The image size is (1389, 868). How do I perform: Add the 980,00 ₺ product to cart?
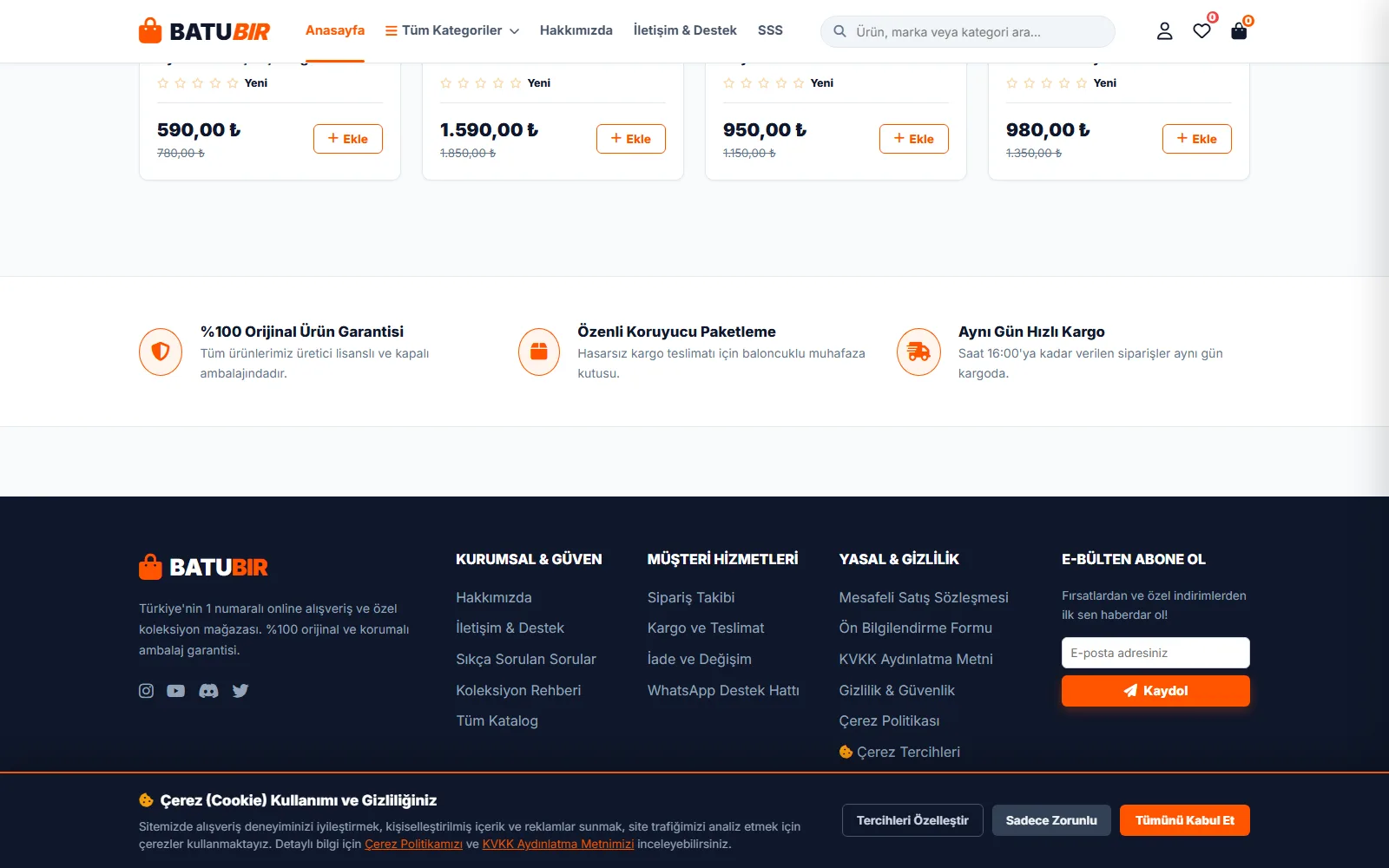coord(1197,139)
